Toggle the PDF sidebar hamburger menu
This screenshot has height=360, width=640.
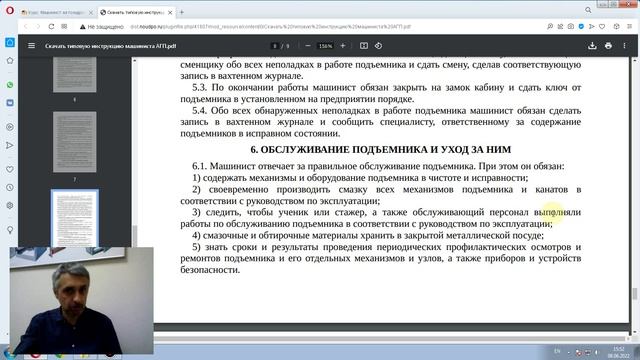click(x=31, y=46)
